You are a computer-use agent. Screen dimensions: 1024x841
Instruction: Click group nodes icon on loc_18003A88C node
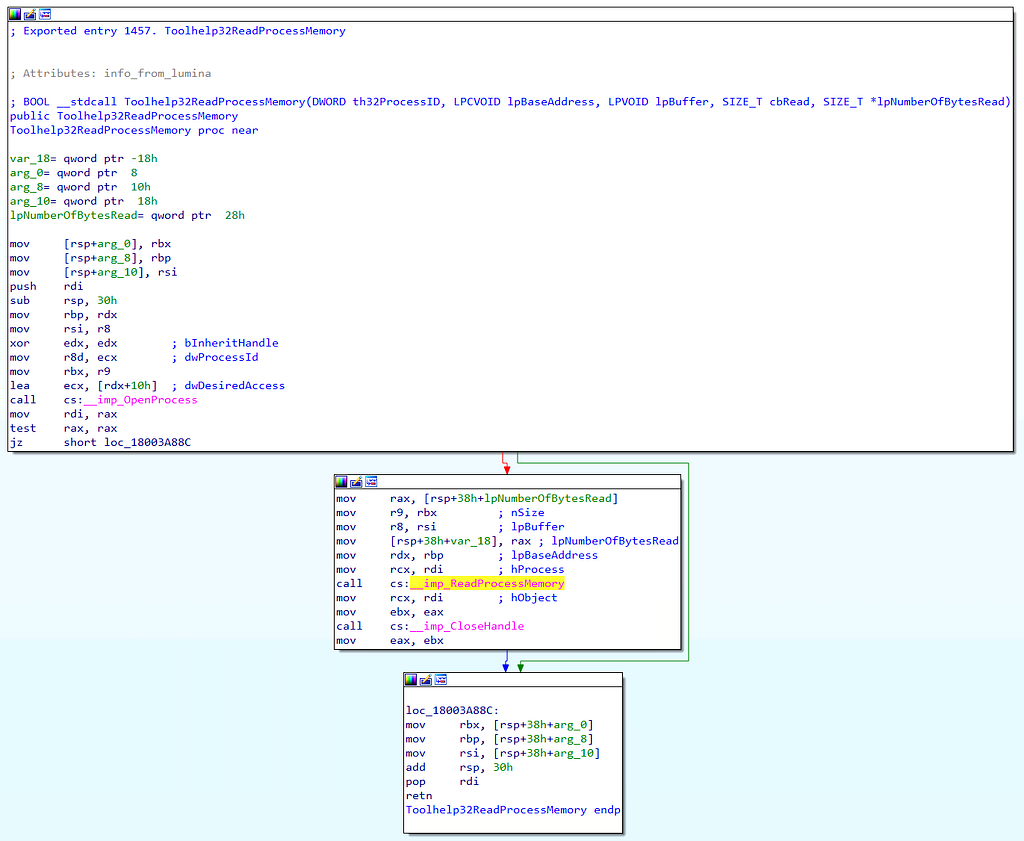pyautogui.click(x=441, y=680)
